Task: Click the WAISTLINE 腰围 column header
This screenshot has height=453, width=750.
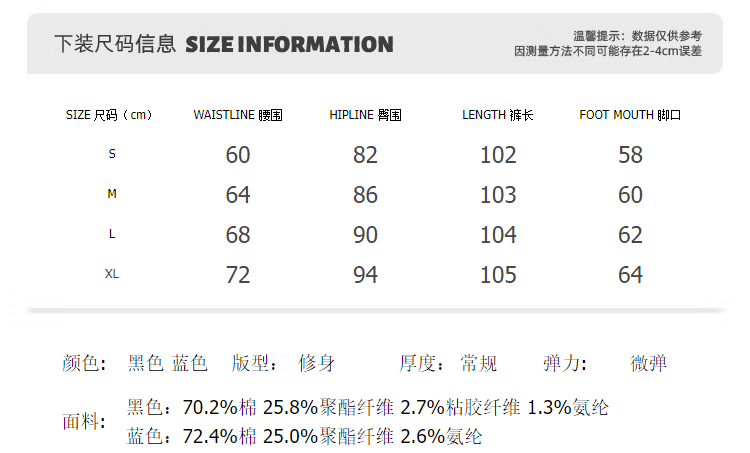Action: pyautogui.click(x=238, y=115)
